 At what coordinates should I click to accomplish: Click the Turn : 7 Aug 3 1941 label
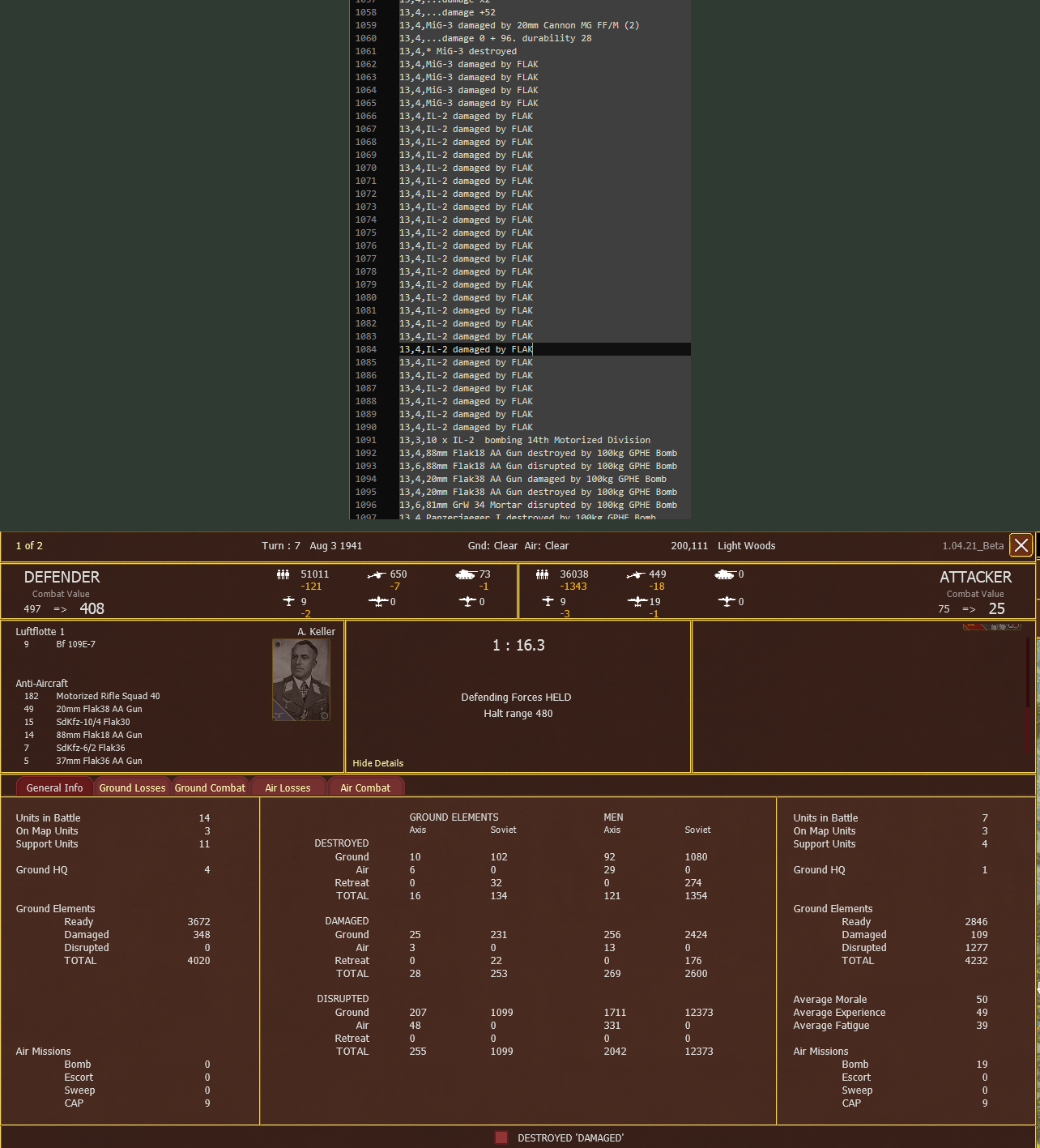[312, 546]
